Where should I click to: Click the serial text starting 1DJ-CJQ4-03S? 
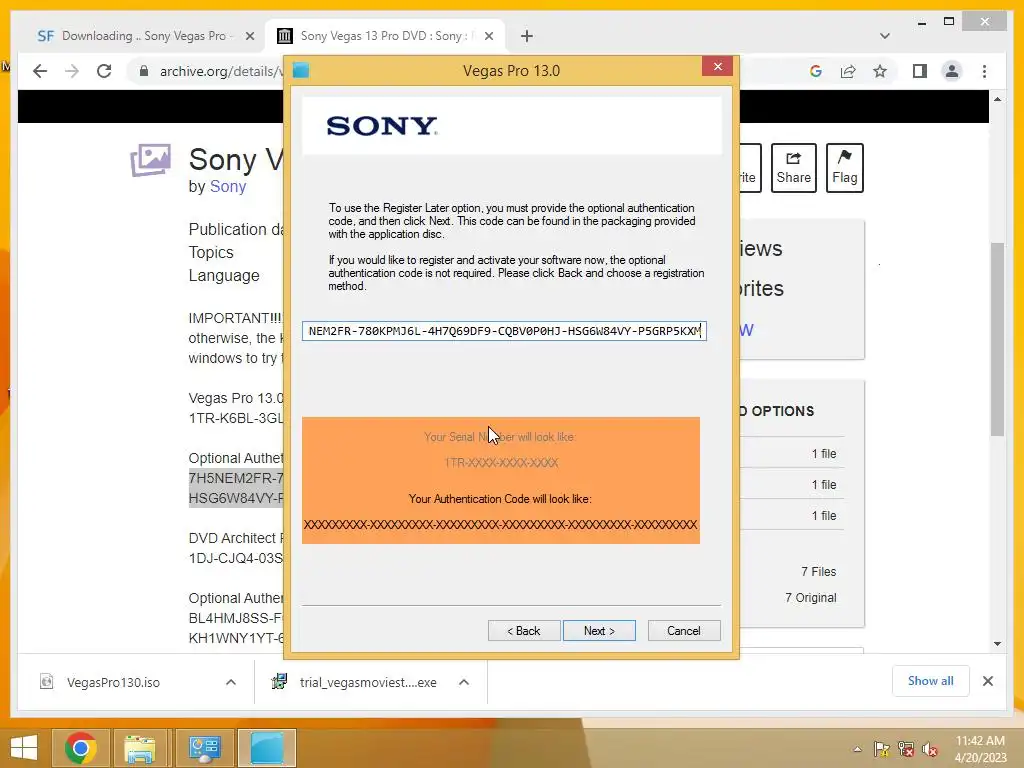pos(236,558)
